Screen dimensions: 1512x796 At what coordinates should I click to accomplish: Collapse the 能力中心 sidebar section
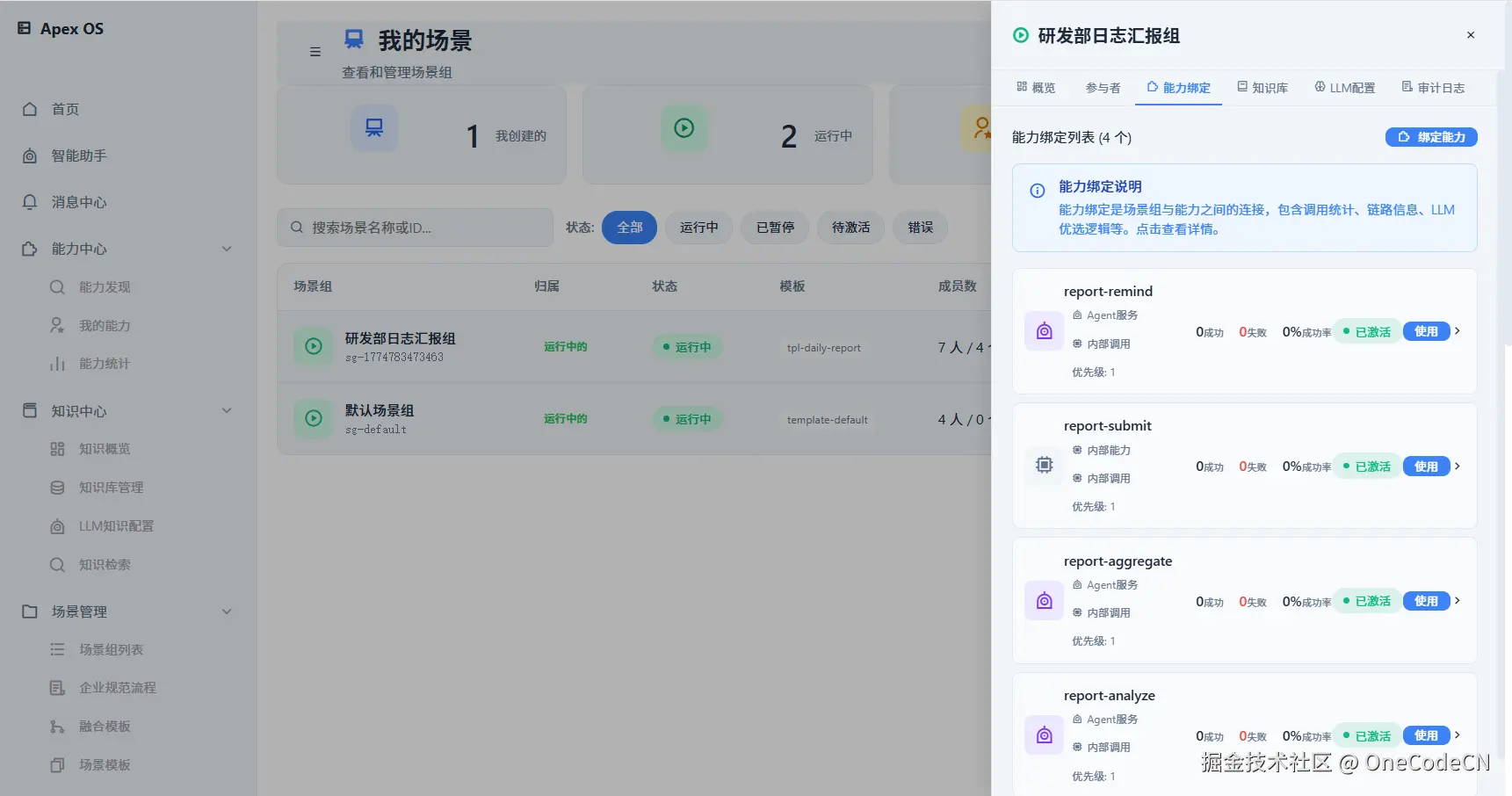point(227,249)
